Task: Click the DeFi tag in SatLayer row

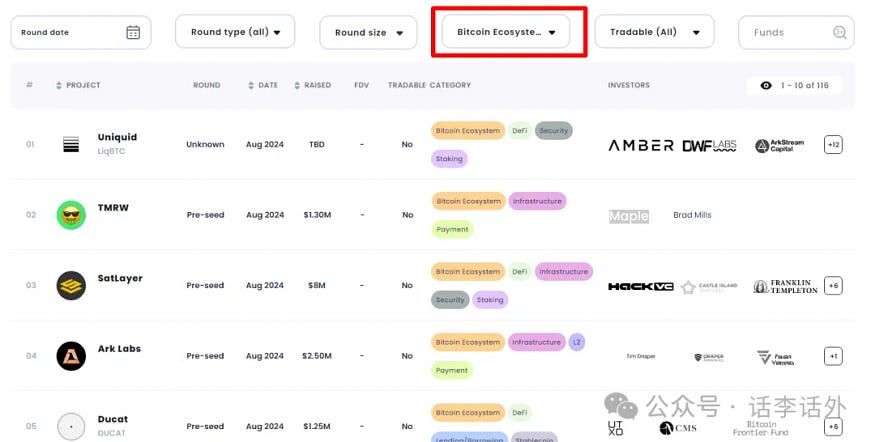Action: click(x=520, y=272)
